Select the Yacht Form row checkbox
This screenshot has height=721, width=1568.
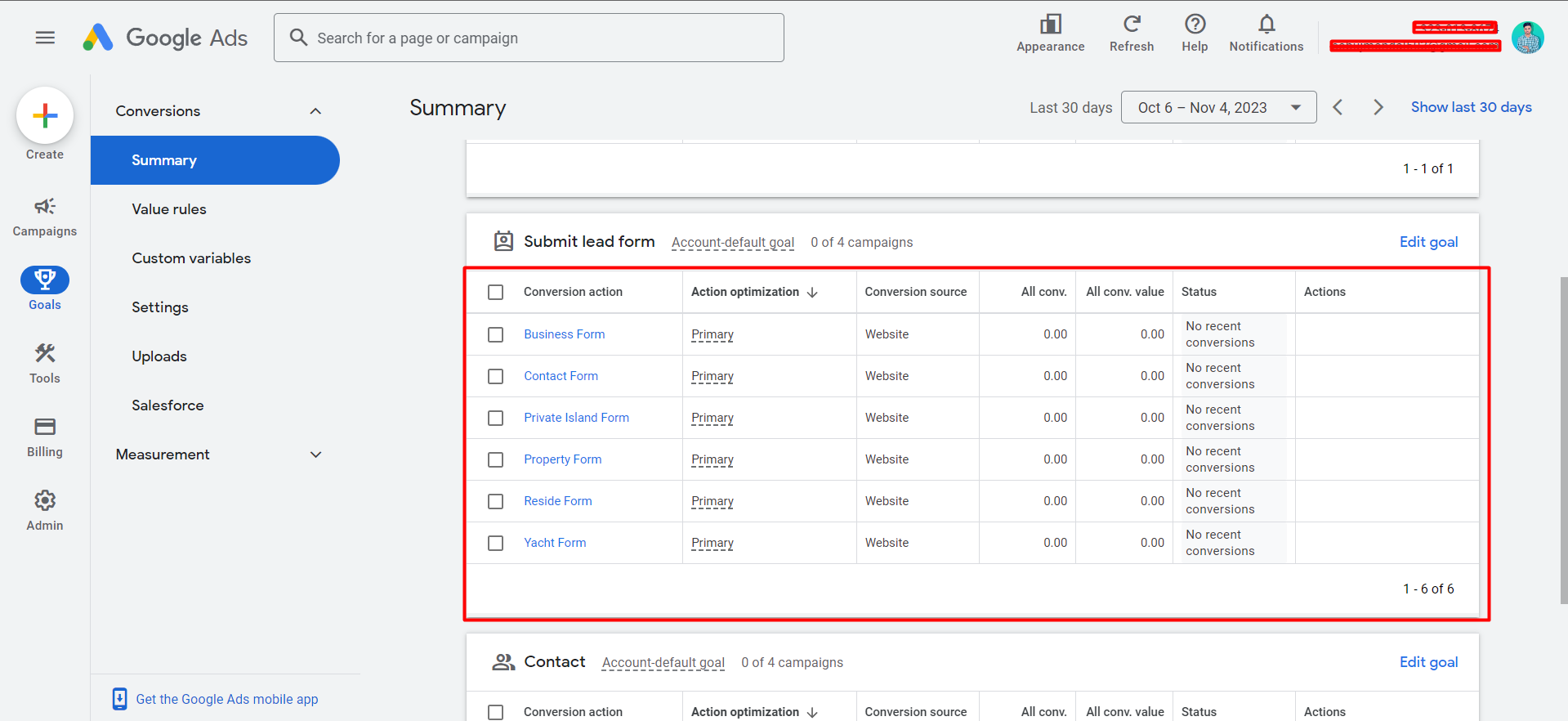[x=495, y=543]
